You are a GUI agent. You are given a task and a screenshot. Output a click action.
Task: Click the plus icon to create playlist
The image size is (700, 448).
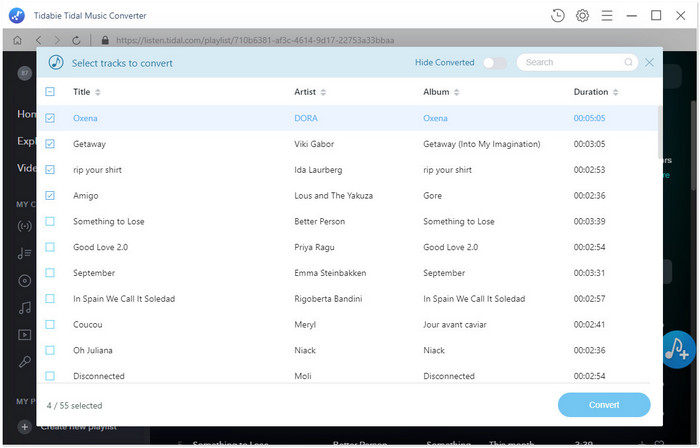tap(25, 427)
